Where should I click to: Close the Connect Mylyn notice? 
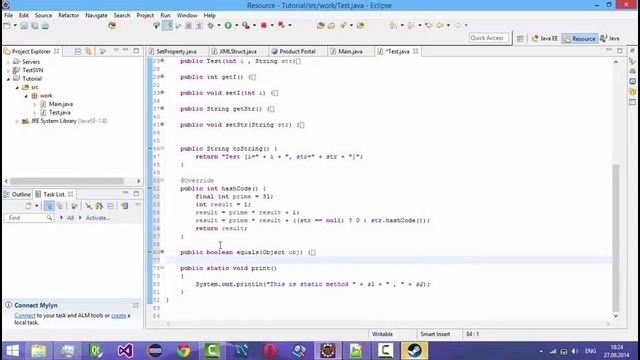[136, 305]
